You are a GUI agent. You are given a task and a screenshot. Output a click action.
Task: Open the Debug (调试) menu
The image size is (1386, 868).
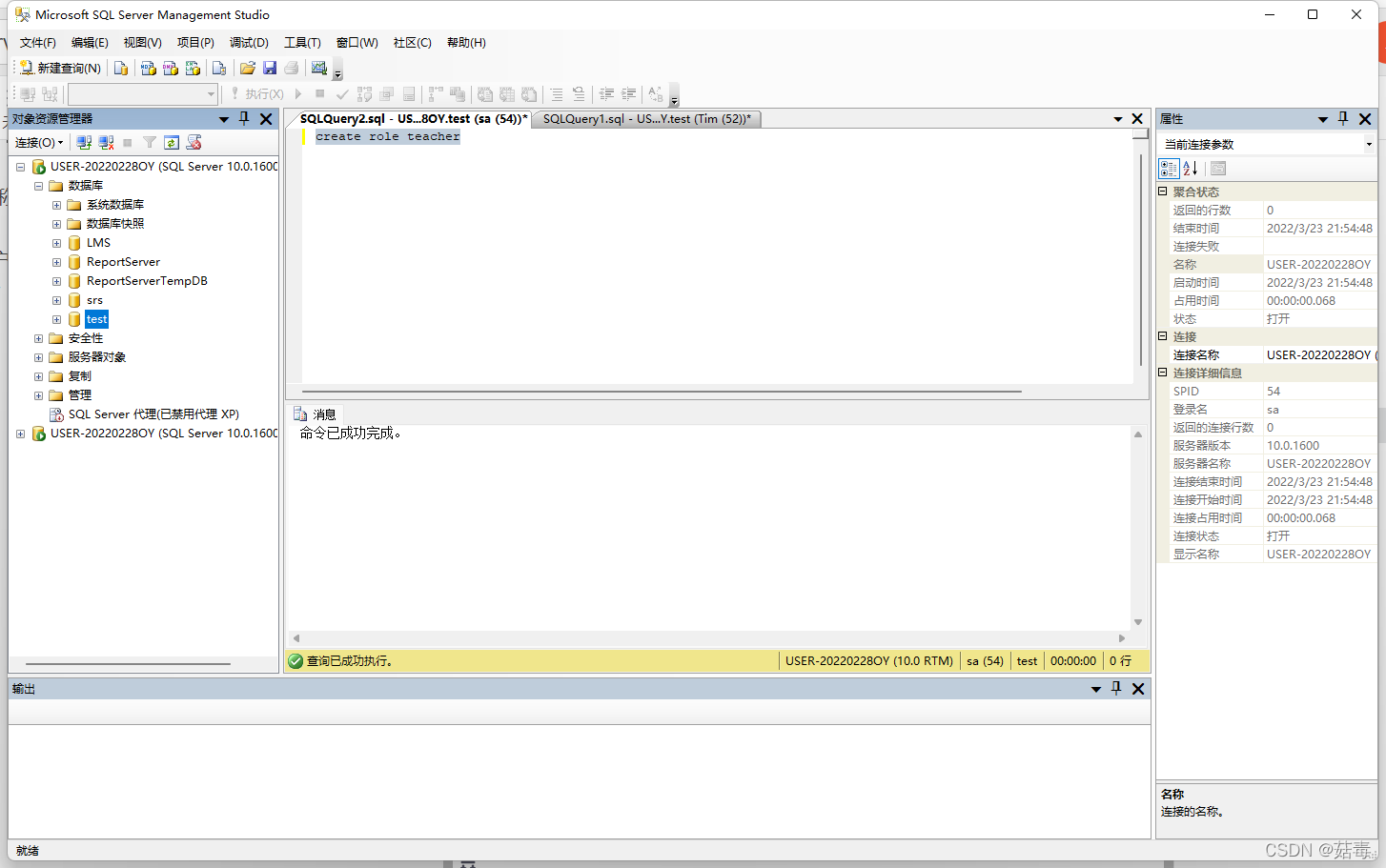tap(249, 43)
